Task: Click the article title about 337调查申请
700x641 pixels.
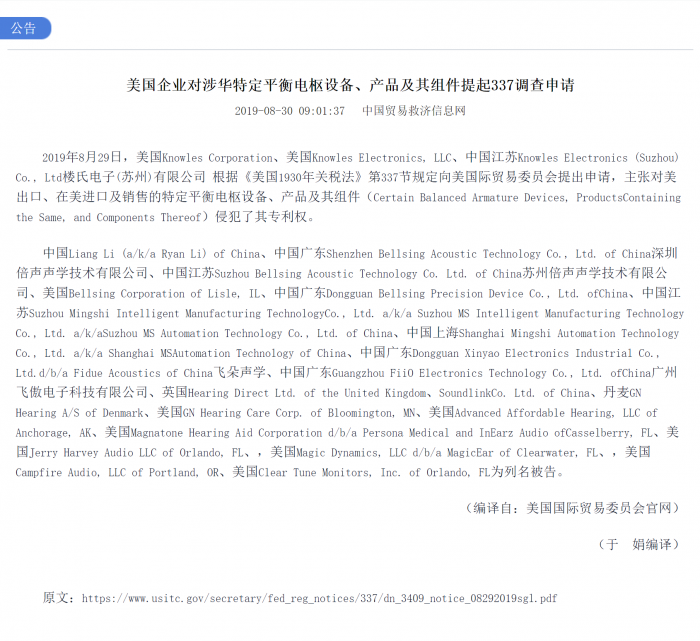Action: click(x=350, y=85)
